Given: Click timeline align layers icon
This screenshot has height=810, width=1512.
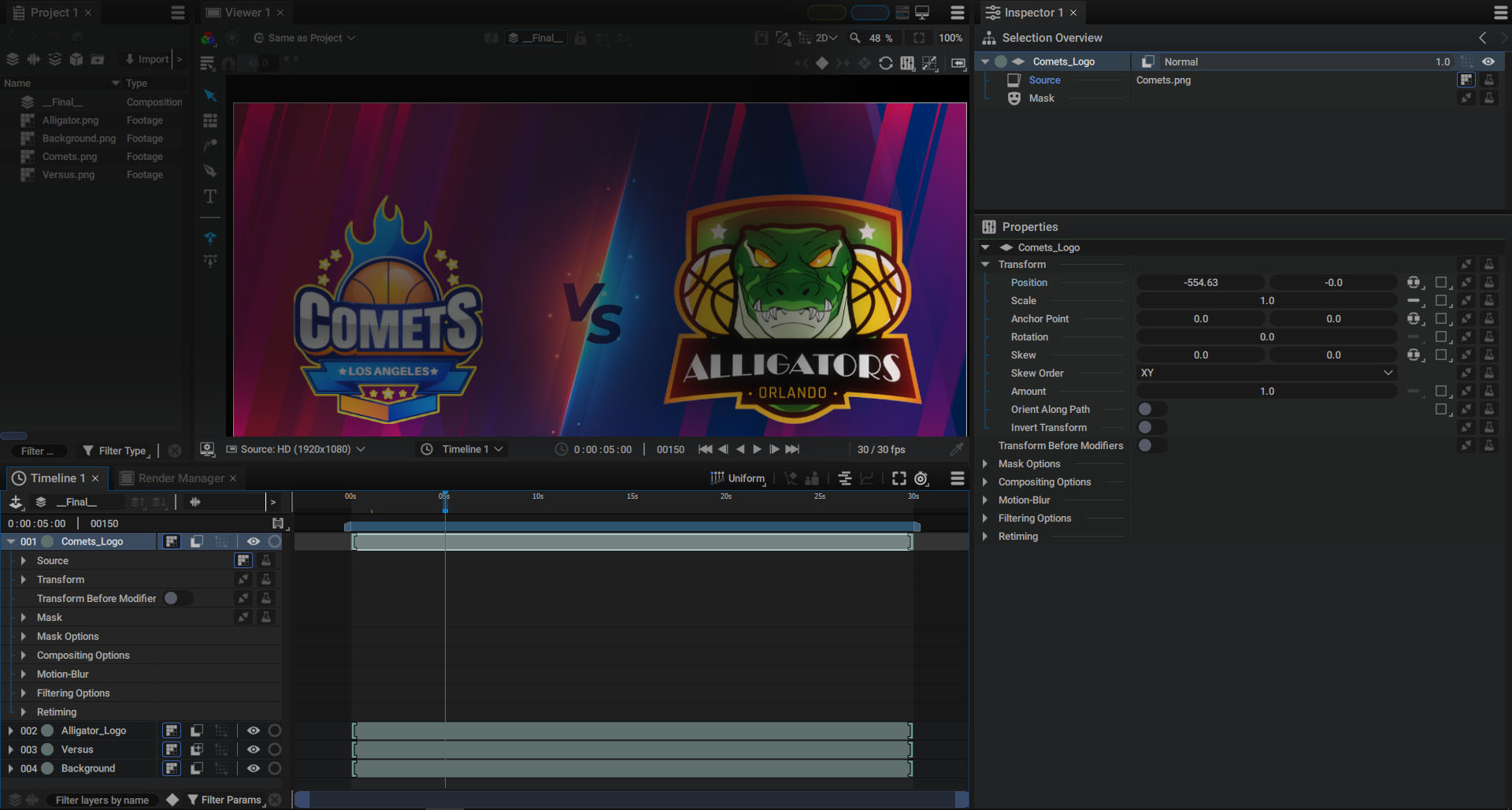Looking at the screenshot, I should coord(845,478).
